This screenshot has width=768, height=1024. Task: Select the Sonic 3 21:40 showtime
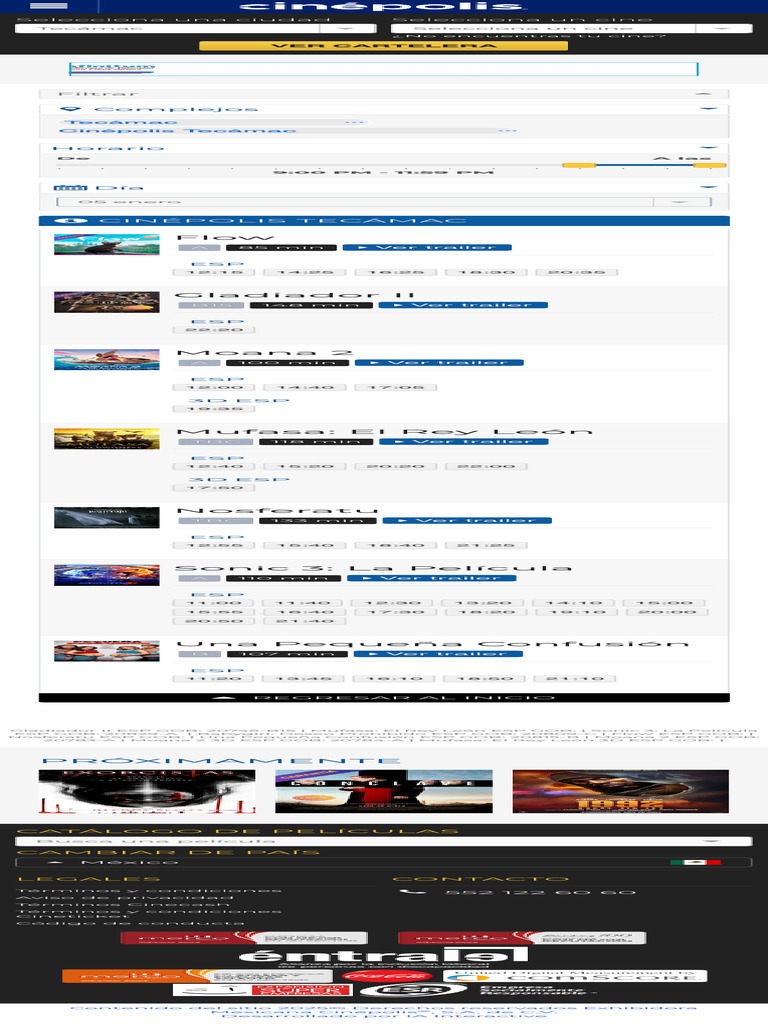(305, 621)
